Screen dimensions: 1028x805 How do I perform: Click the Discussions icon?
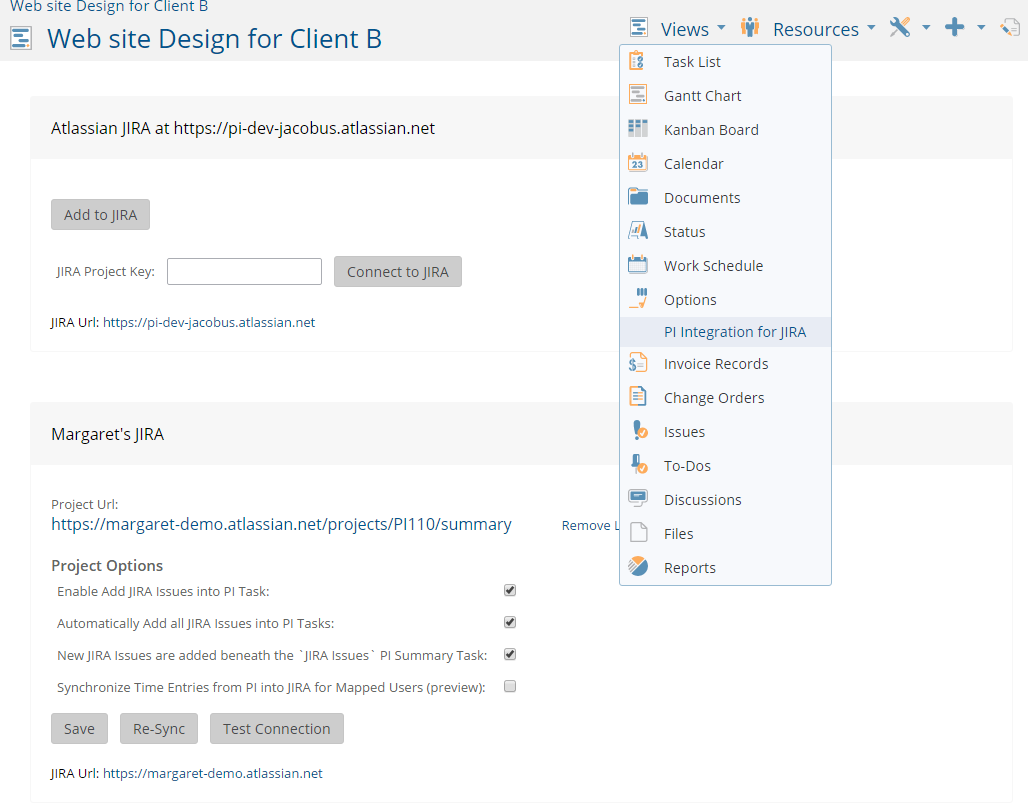[x=637, y=499]
